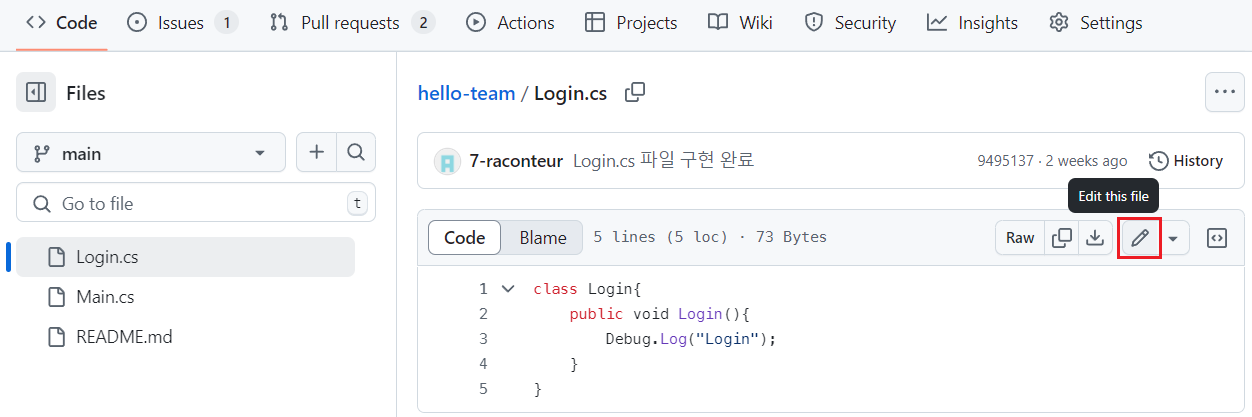
Task: Click the "public void Login(){" code line
Action: [x=659, y=314]
